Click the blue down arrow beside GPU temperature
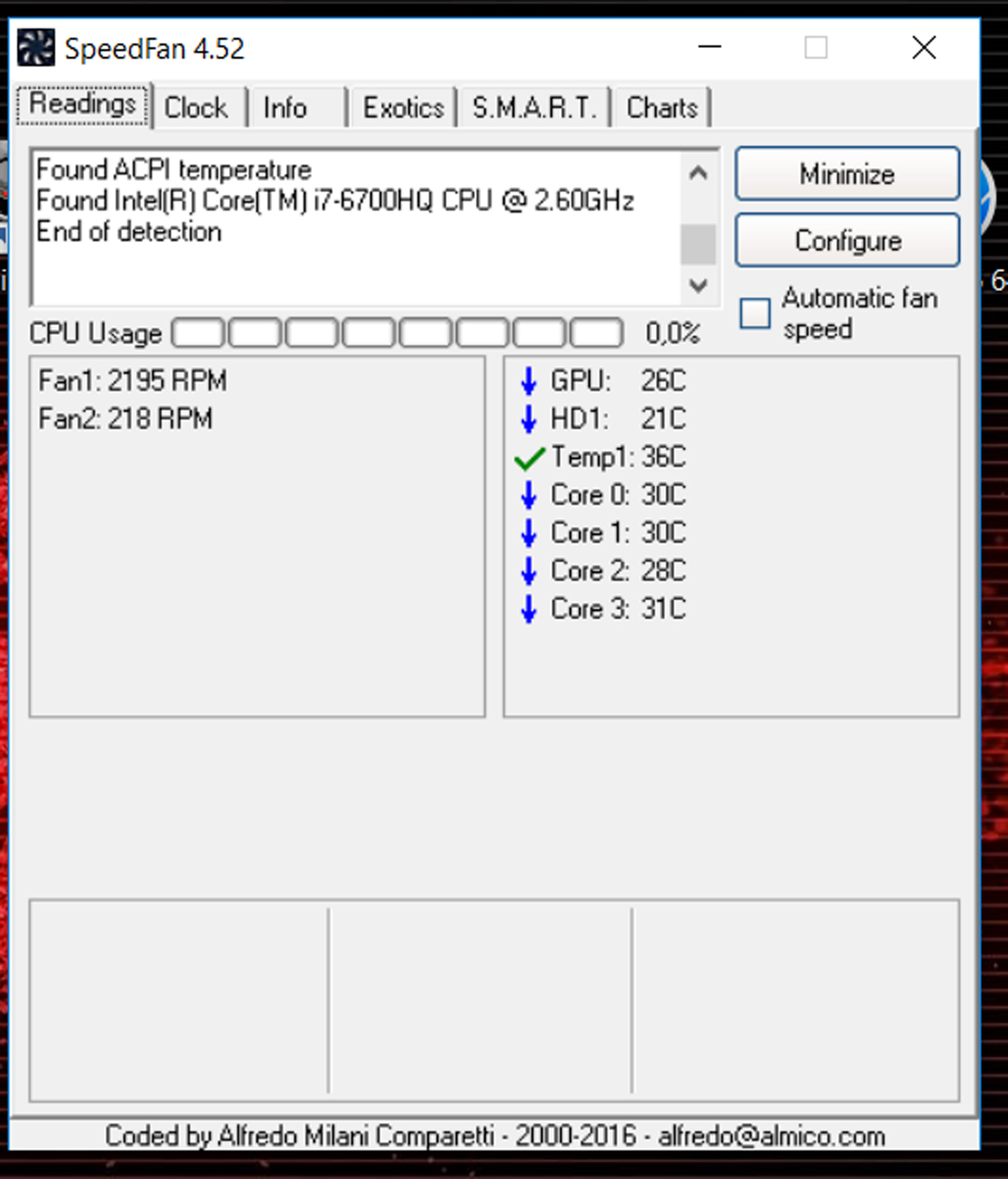The height and width of the screenshot is (1179, 1008). tap(528, 381)
